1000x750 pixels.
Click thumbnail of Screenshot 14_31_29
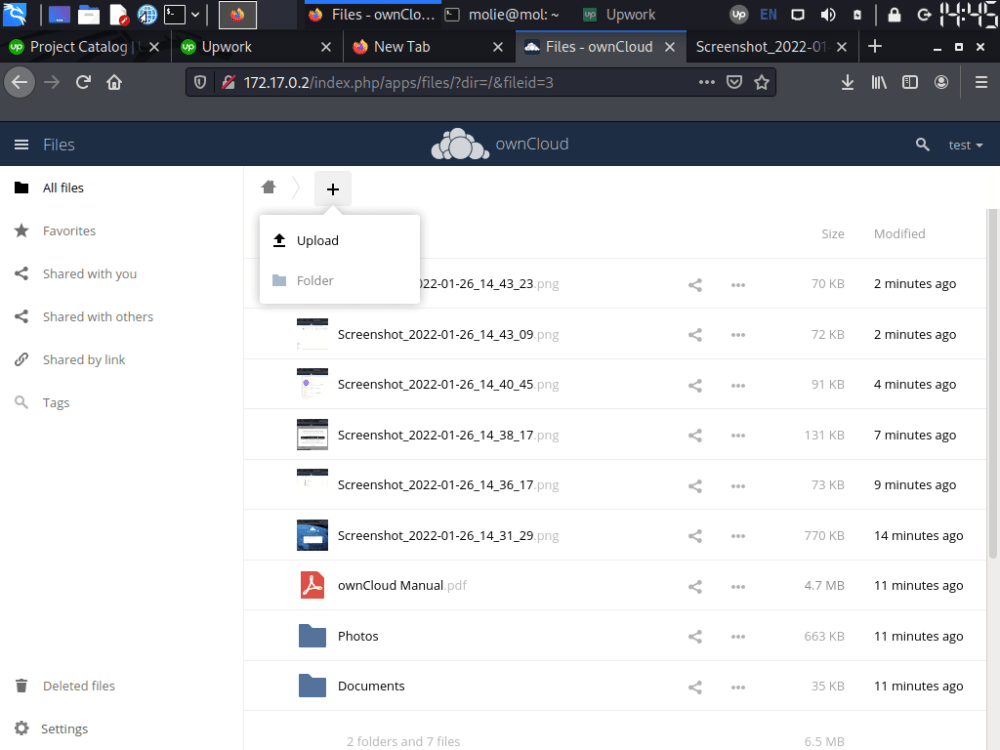pos(312,535)
